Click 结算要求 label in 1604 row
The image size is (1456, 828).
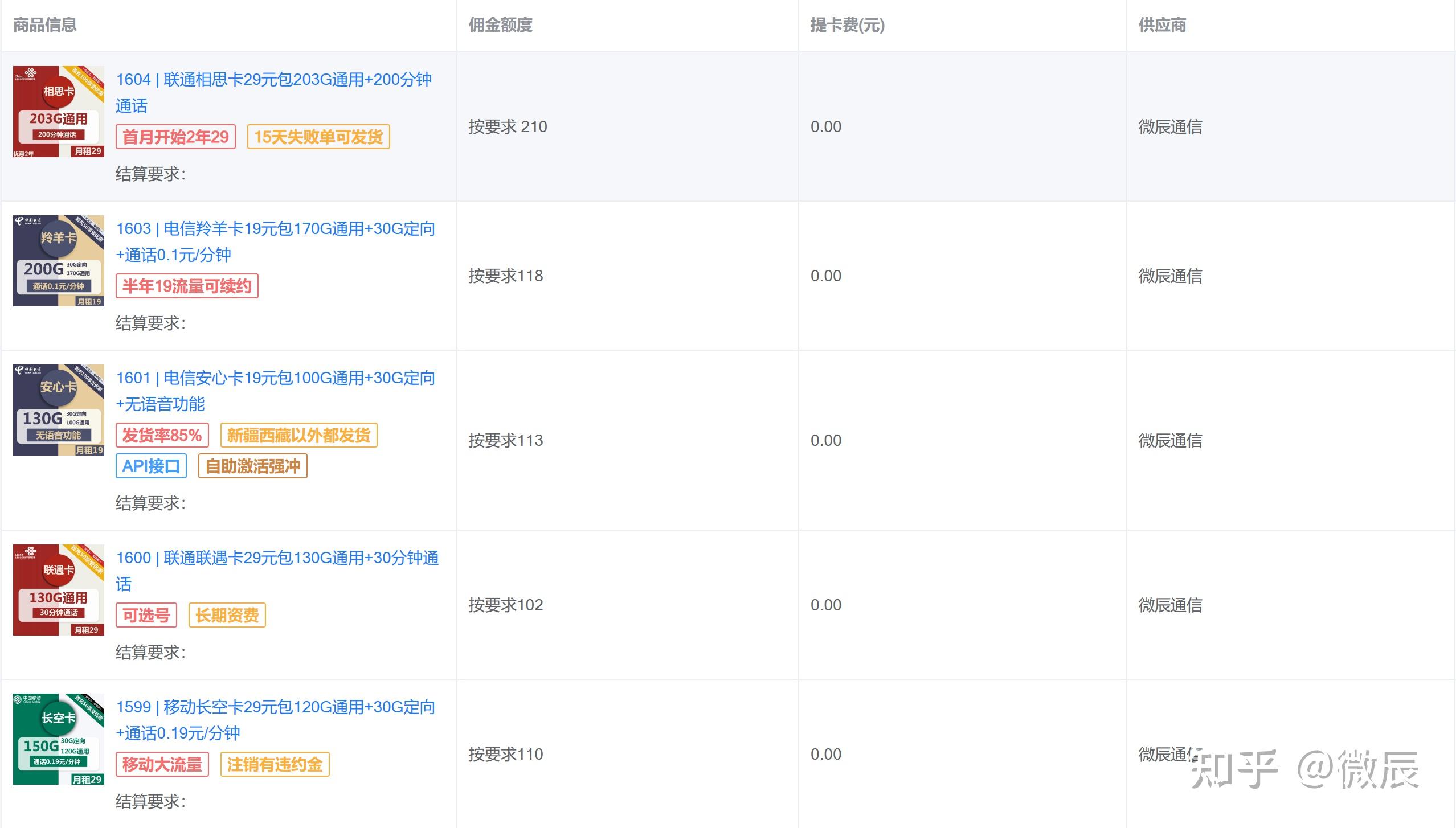tap(151, 174)
